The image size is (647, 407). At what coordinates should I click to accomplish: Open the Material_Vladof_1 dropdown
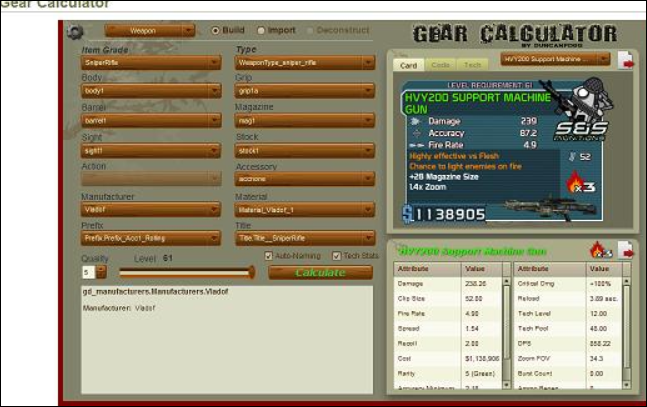point(305,210)
